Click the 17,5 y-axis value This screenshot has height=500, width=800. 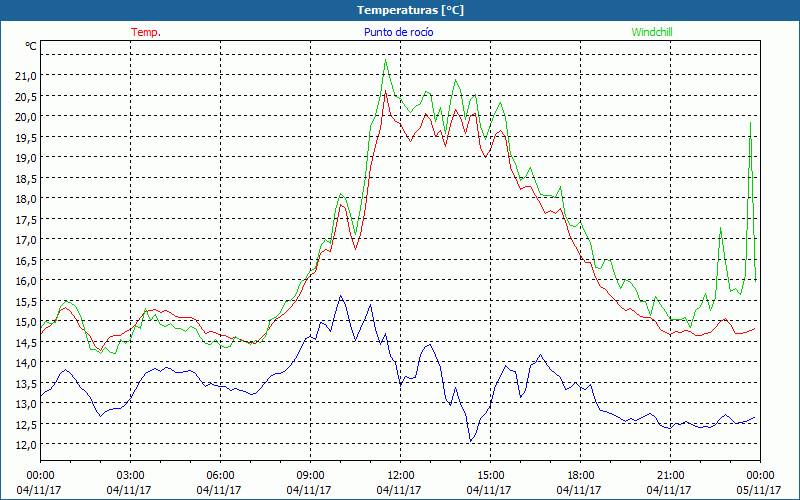[27, 219]
